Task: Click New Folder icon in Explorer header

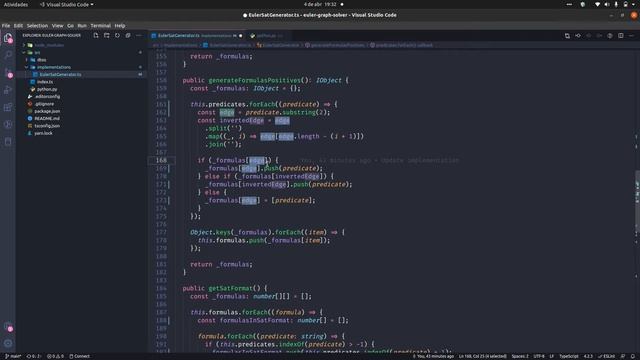Action: pyautogui.click(x=107, y=36)
